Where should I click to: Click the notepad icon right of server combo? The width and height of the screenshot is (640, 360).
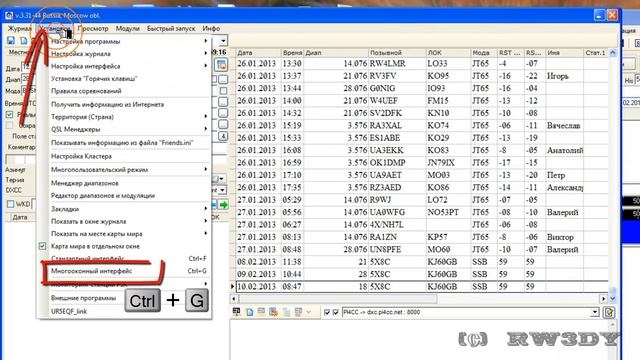point(609,313)
